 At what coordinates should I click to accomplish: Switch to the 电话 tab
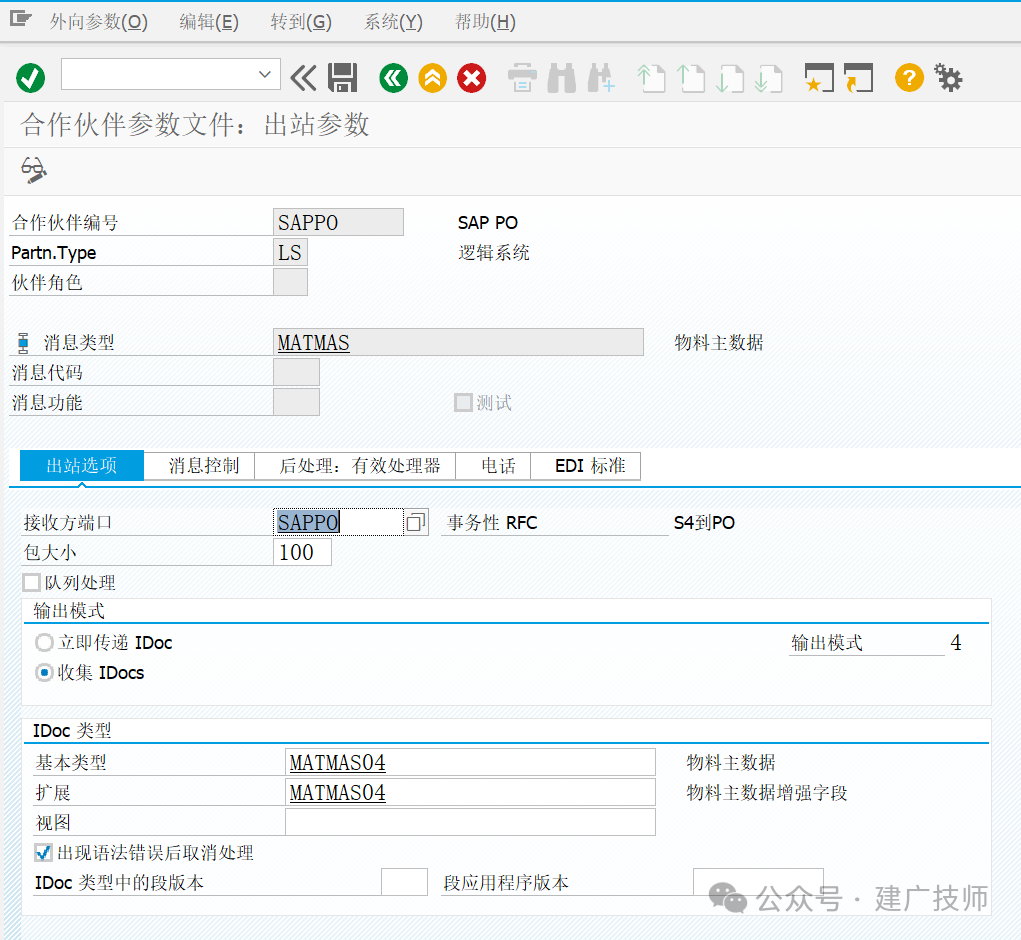pyautogui.click(x=494, y=465)
